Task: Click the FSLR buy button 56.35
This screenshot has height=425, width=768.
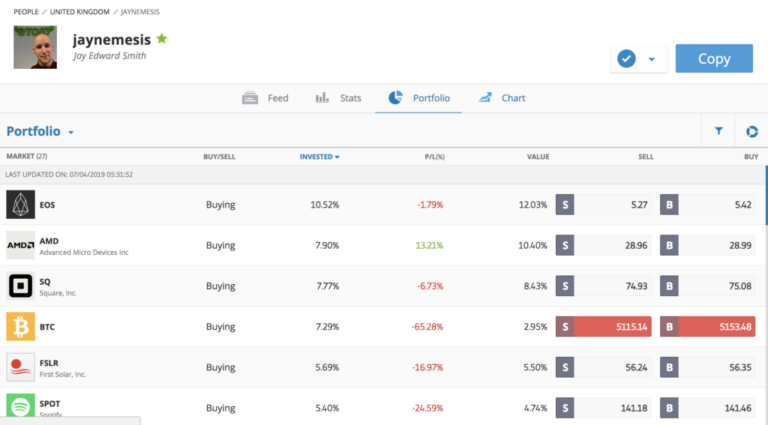Action: pyautogui.click(x=707, y=367)
